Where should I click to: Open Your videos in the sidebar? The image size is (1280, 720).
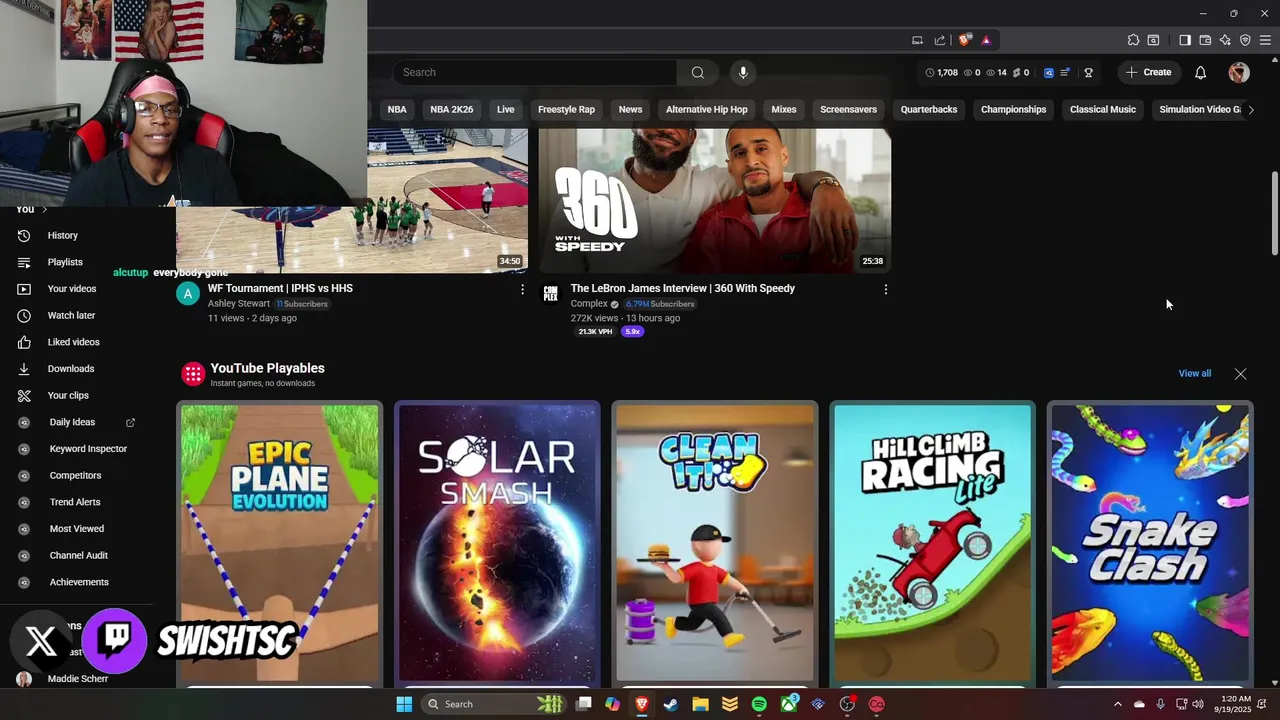point(74,289)
